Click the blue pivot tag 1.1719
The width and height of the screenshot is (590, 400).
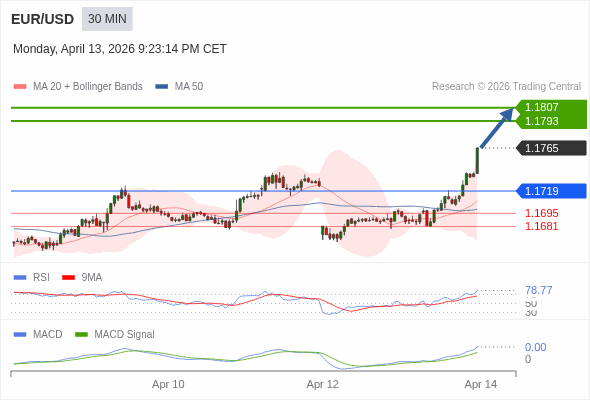[551, 191]
